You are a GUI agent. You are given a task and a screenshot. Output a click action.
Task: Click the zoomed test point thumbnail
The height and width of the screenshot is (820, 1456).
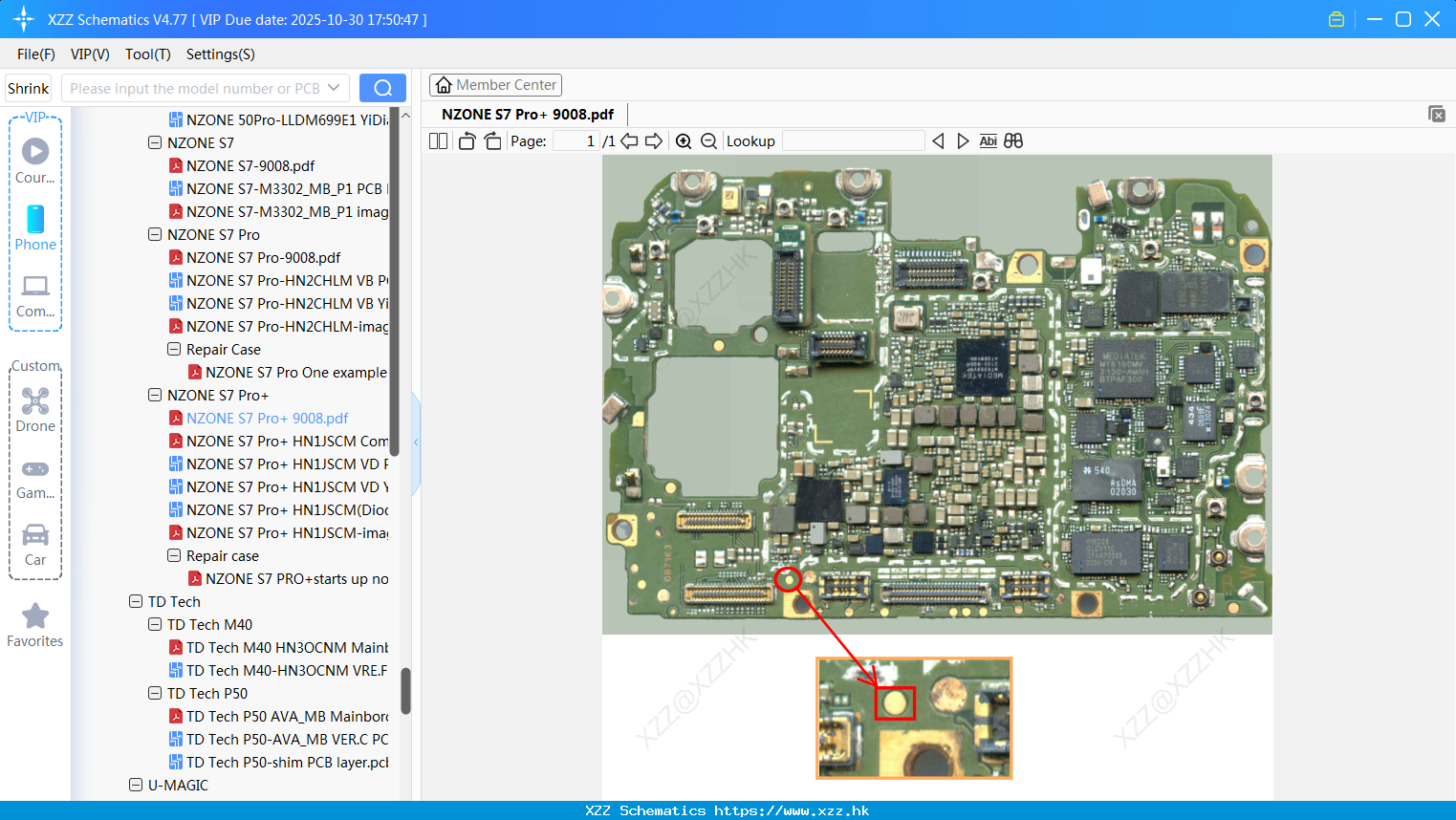click(x=914, y=718)
